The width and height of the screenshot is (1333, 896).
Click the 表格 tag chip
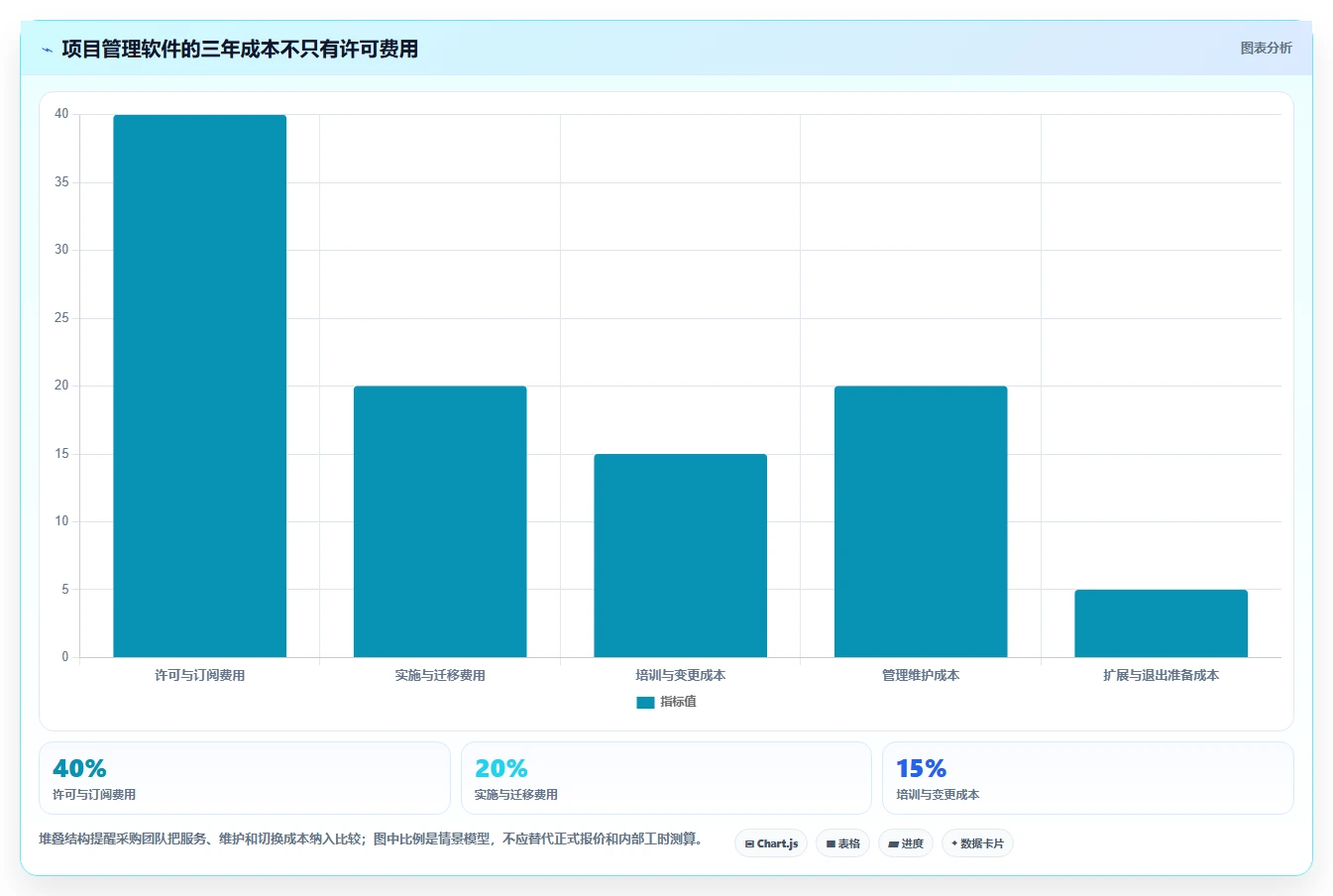point(842,843)
